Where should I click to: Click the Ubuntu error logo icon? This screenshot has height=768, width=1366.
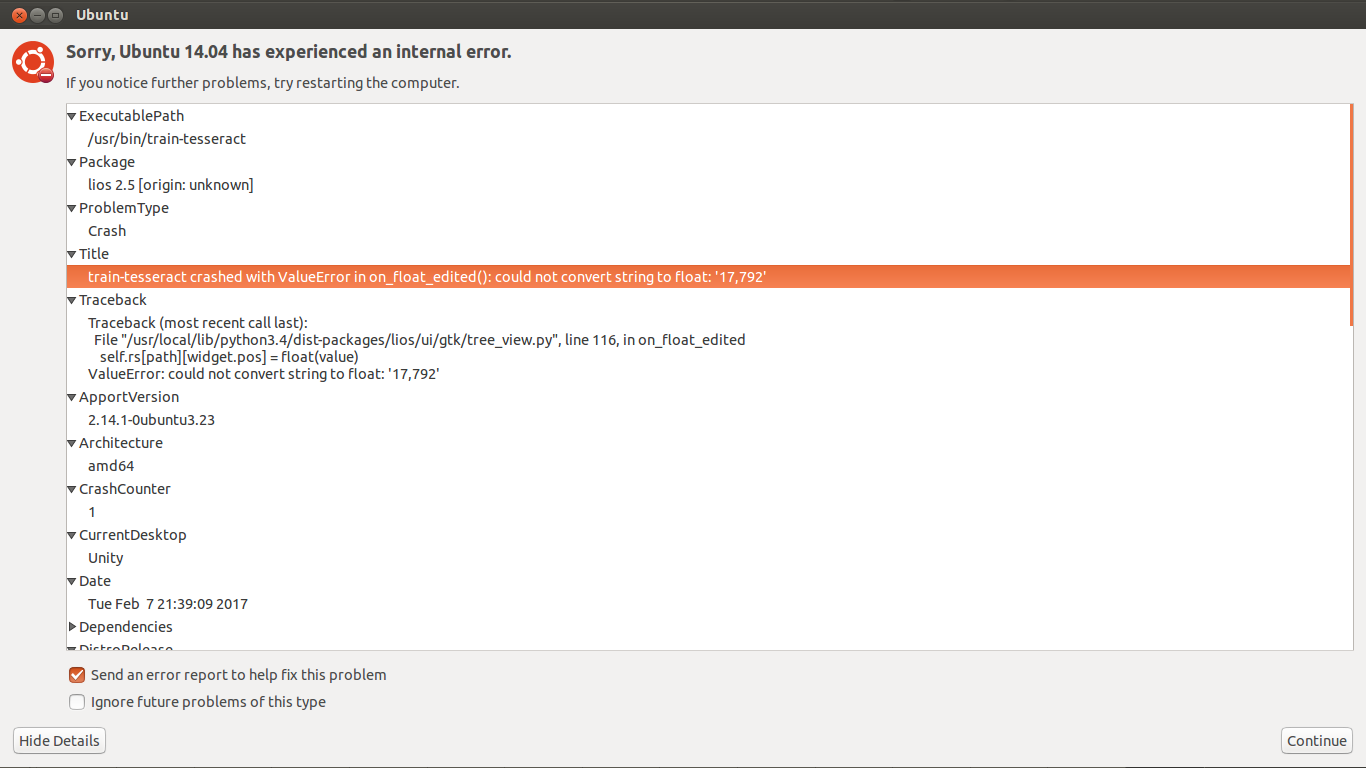click(x=32, y=62)
